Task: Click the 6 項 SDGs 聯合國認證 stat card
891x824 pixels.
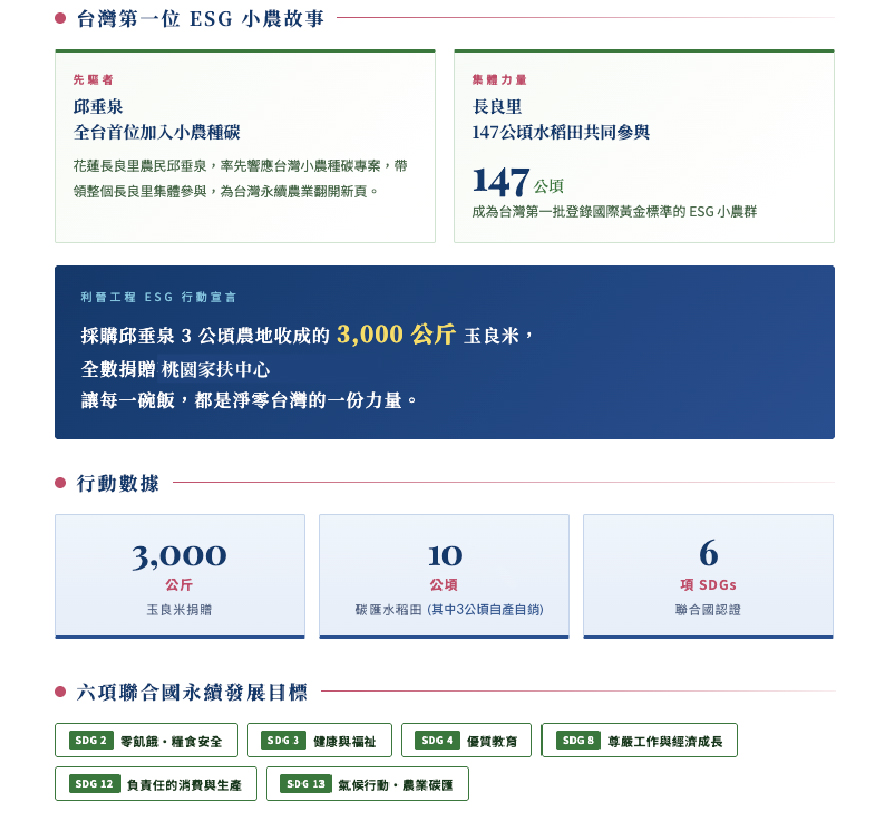Action: tap(708, 576)
